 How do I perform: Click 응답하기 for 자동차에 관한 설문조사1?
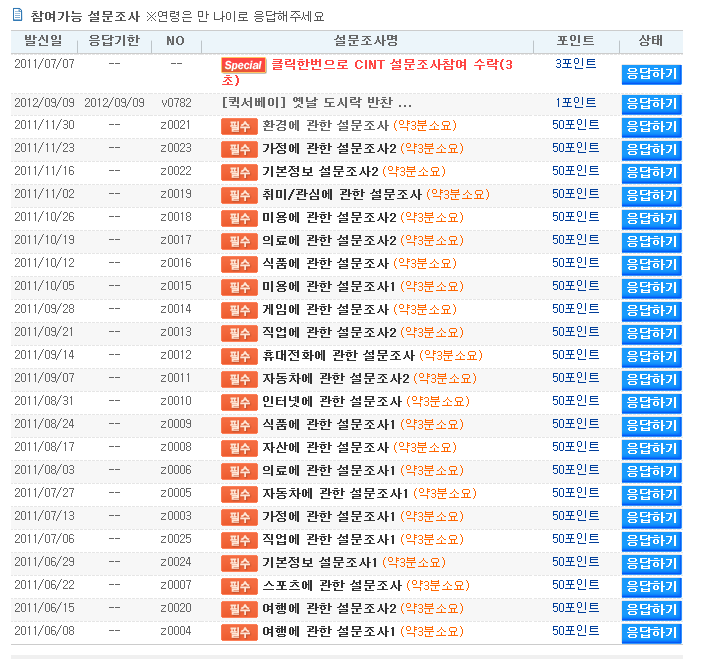[651, 495]
